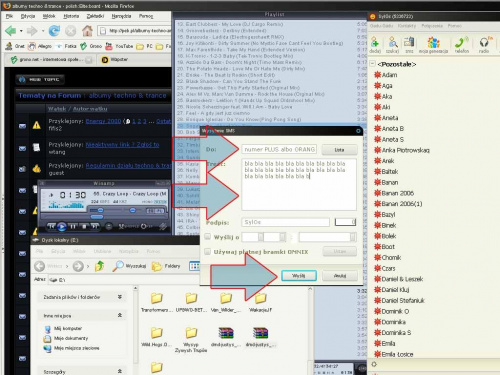Collapse the 'Szczegóły' panel in Explorer
This screenshot has width=500, height=375.
(119, 371)
